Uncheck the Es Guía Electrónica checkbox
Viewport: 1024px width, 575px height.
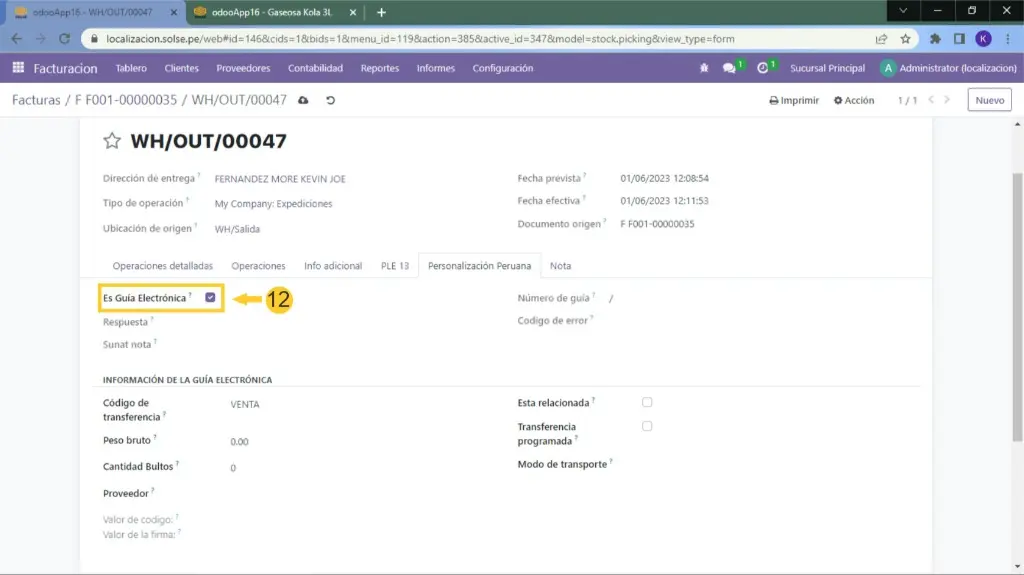pos(210,298)
